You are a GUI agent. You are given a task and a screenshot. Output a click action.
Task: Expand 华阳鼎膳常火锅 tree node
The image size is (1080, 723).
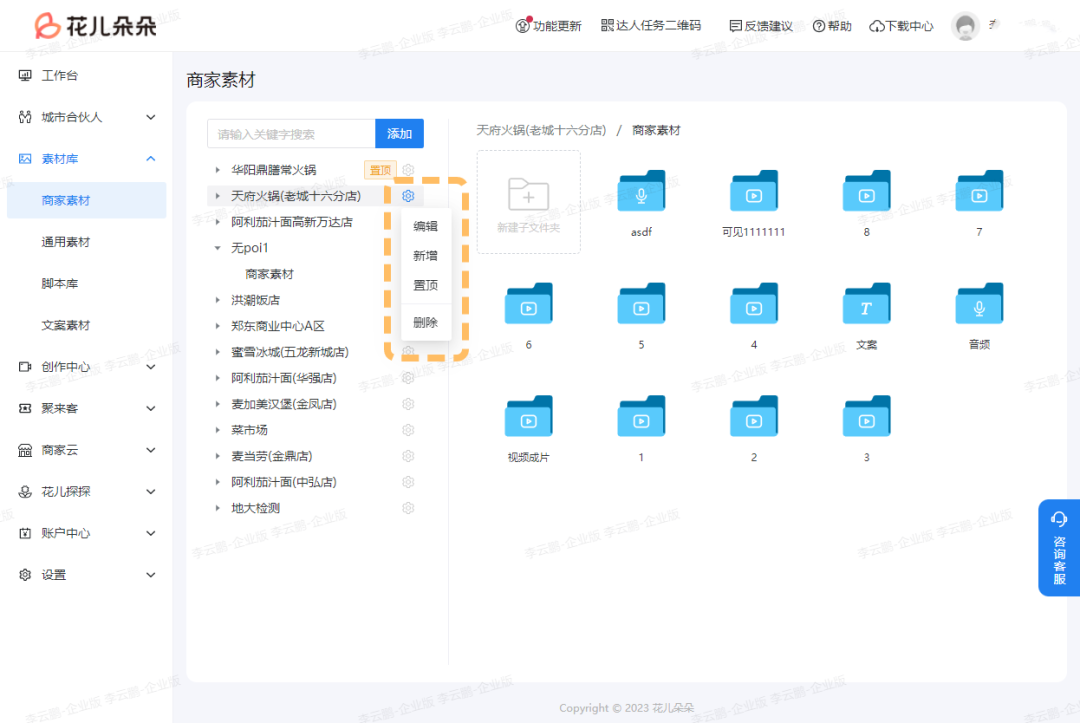point(218,170)
